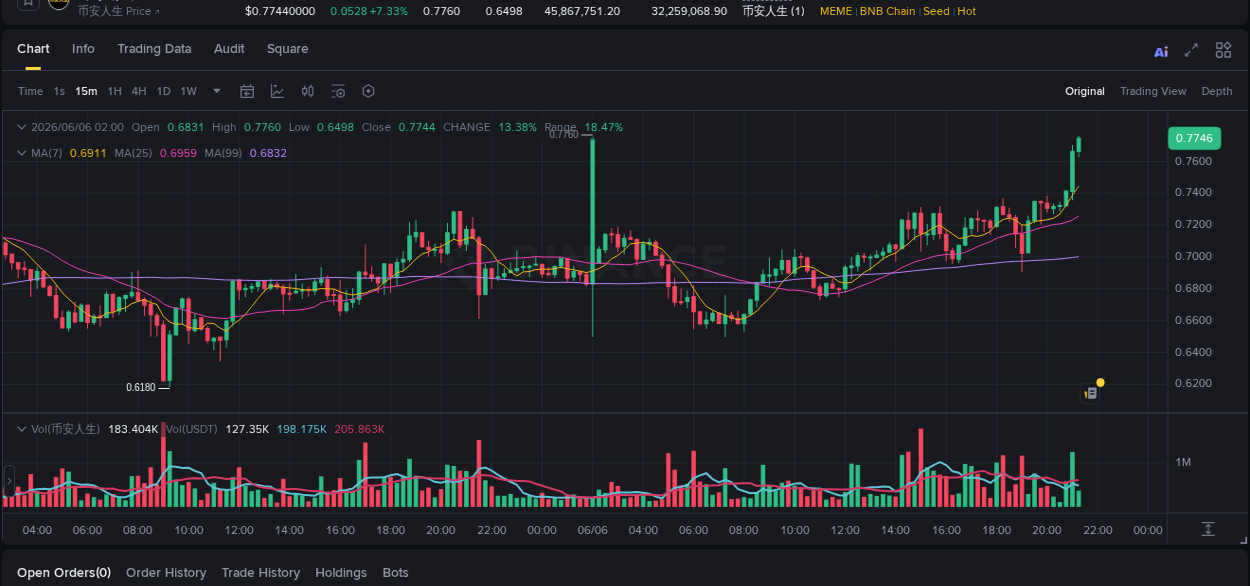1250x586 pixels.
Task: Open the go-to-date calendar icon
Action: 247,91
